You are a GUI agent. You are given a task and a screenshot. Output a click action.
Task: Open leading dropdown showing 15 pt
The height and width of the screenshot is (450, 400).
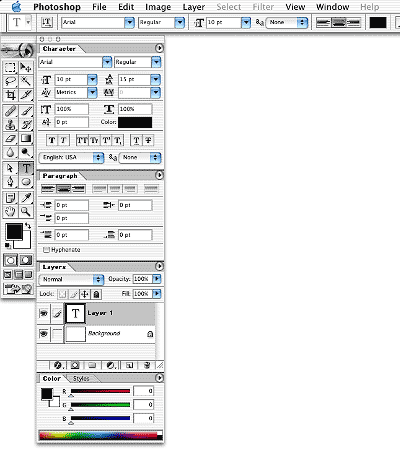point(155,79)
